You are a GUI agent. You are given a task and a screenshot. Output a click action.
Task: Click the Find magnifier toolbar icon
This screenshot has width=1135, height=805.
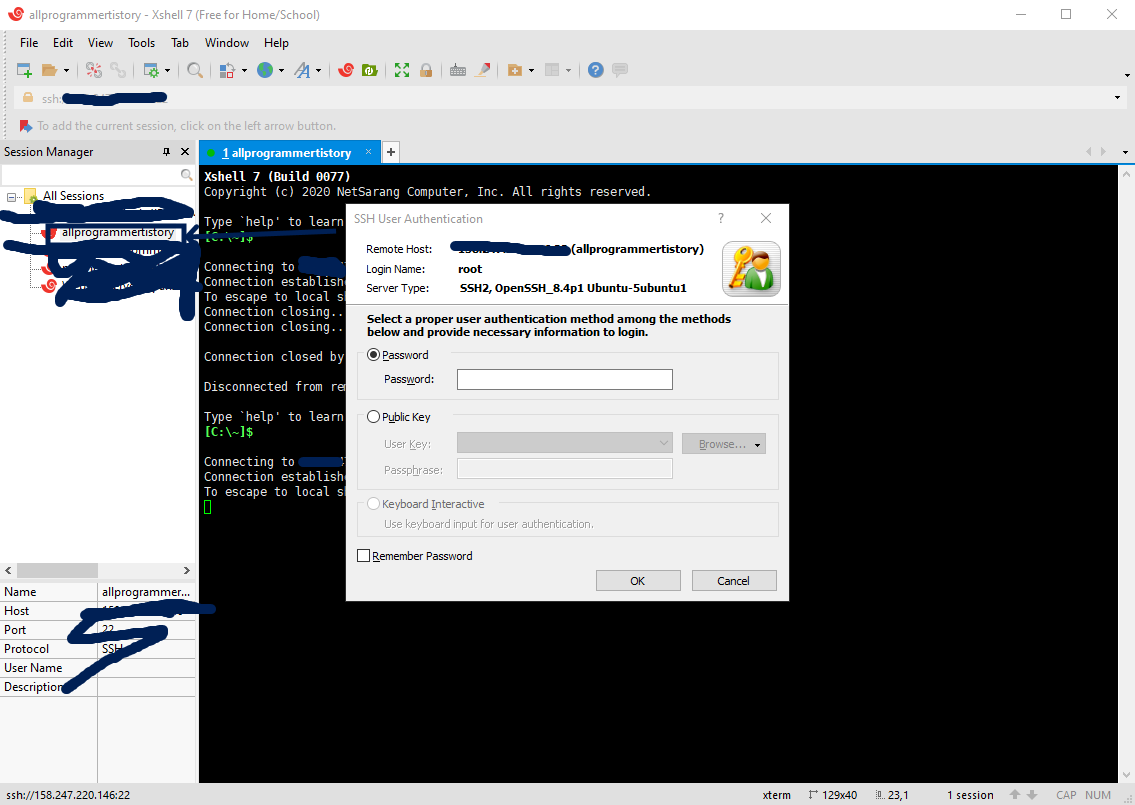click(x=195, y=70)
